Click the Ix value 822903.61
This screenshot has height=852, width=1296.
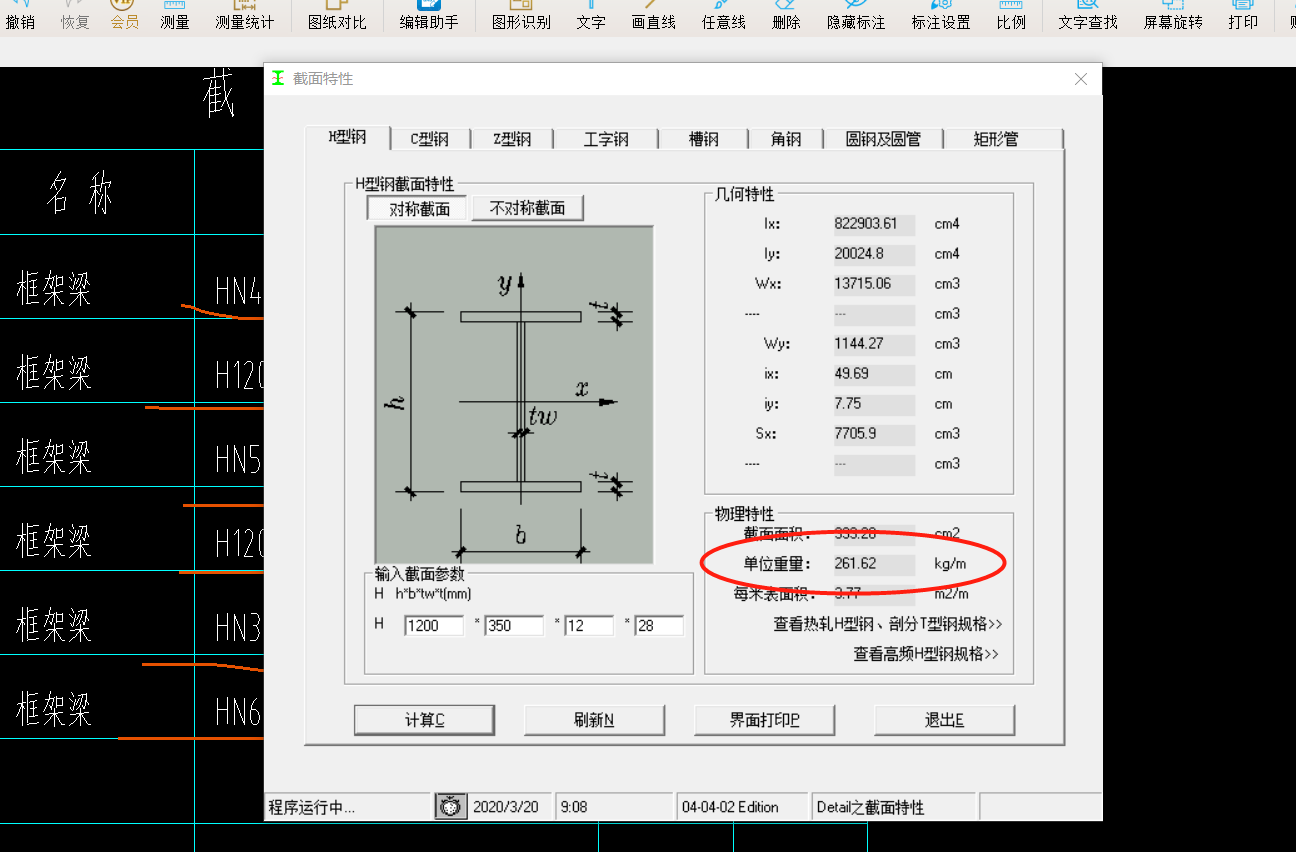[874, 224]
